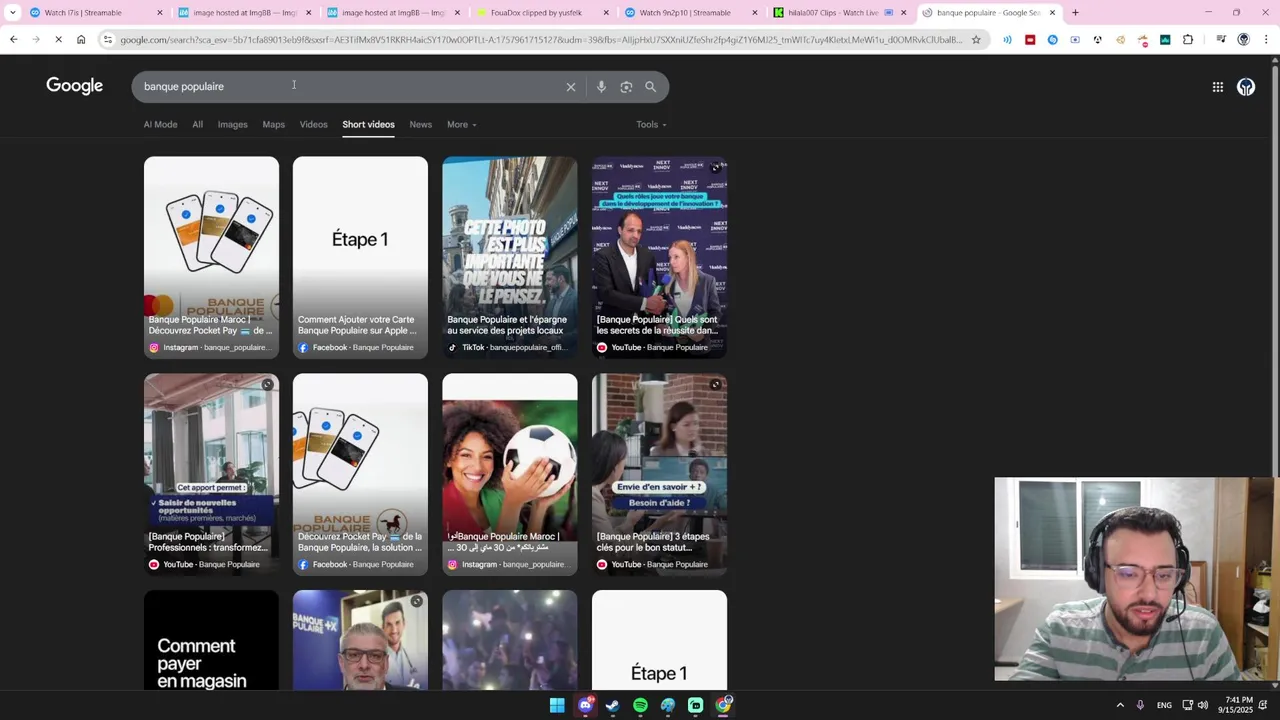Open 'Professionnels : transformez' YouTube video
The height and width of the screenshot is (720, 1280).
point(211,474)
